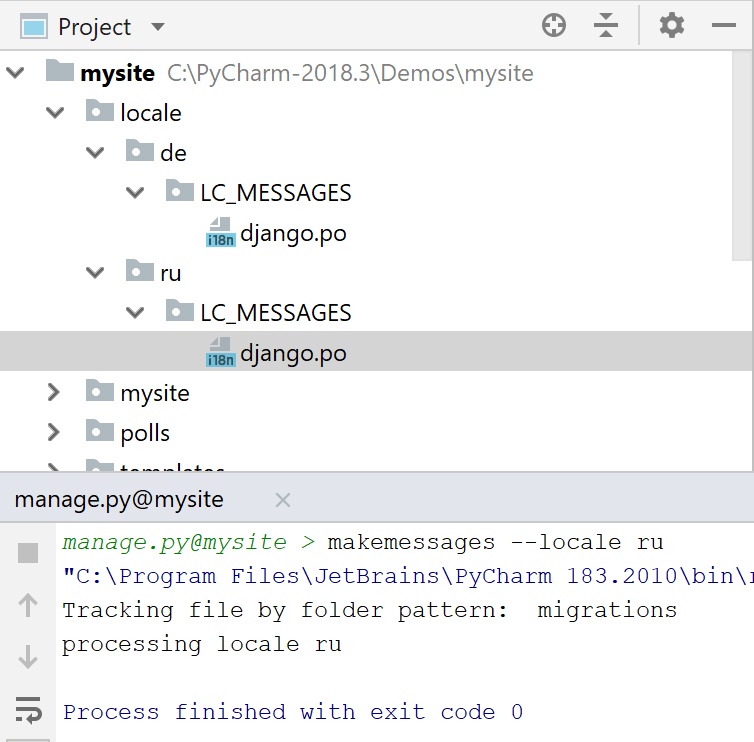754x742 pixels.
Task: Open Project panel settings gear
Action: click(672, 25)
